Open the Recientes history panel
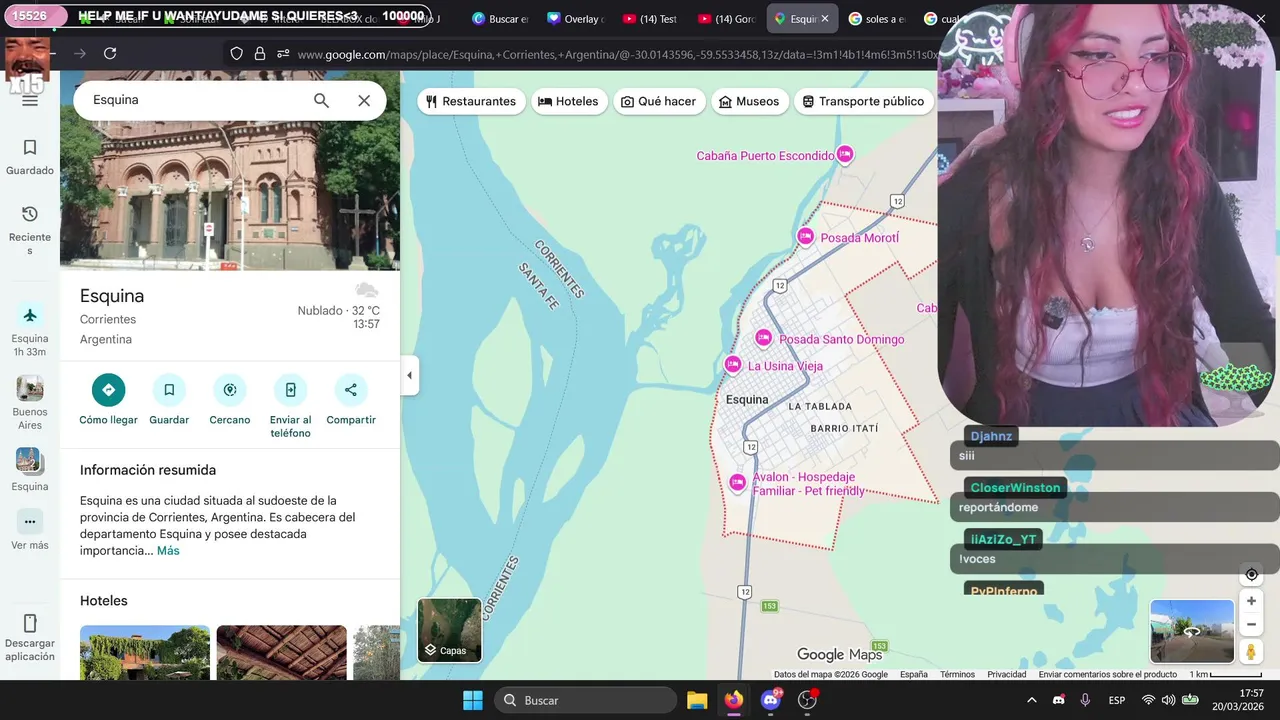The height and width of the screenshot is (720, 1280). point(30,230)
